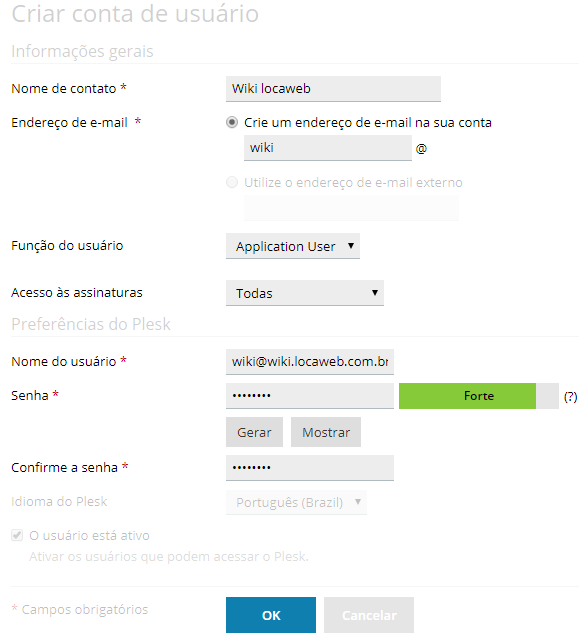Click the email prefix field containing 'wiki'
The width and height of the screenshot is (579, 640).
pyautogui.click(x=328, y=148)
